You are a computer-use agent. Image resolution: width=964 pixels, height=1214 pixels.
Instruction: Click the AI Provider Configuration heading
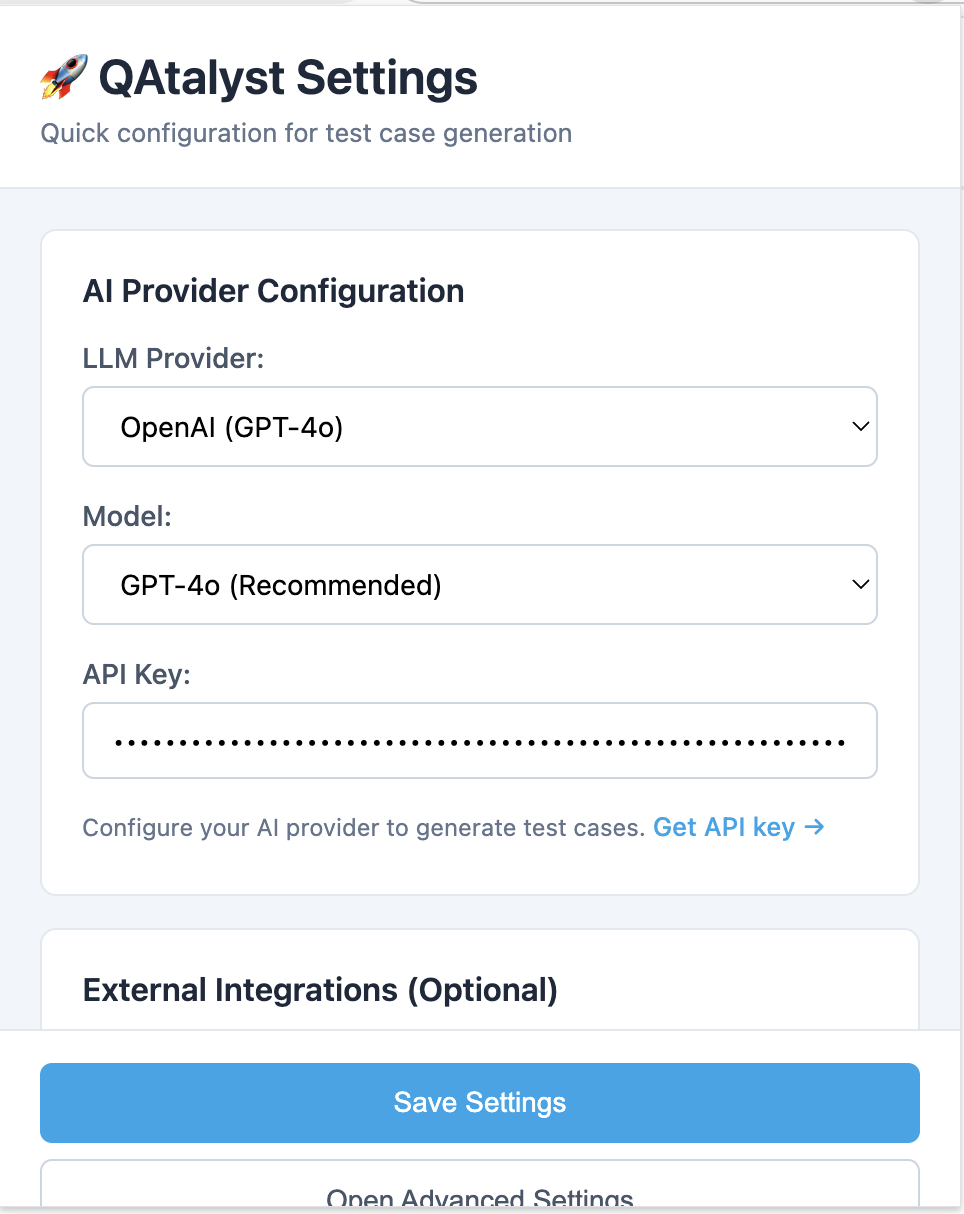[x=274, y=291]
